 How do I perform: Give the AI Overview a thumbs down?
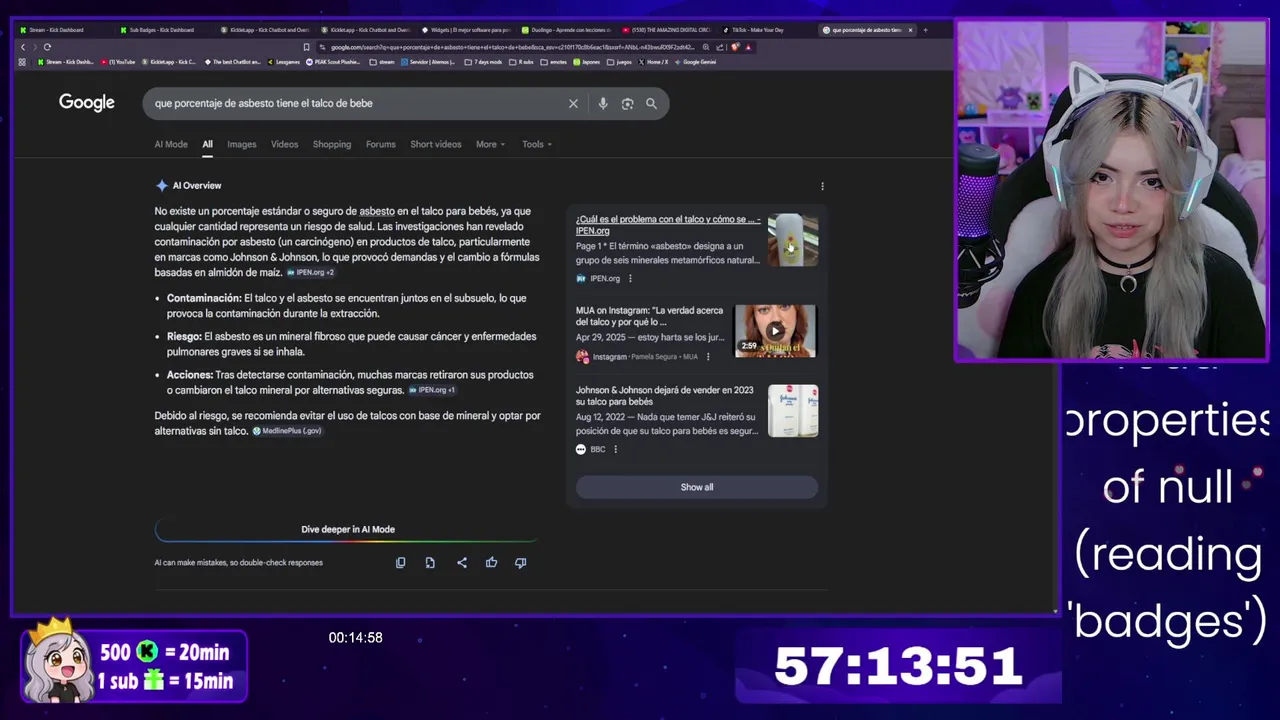click(520, 563)
